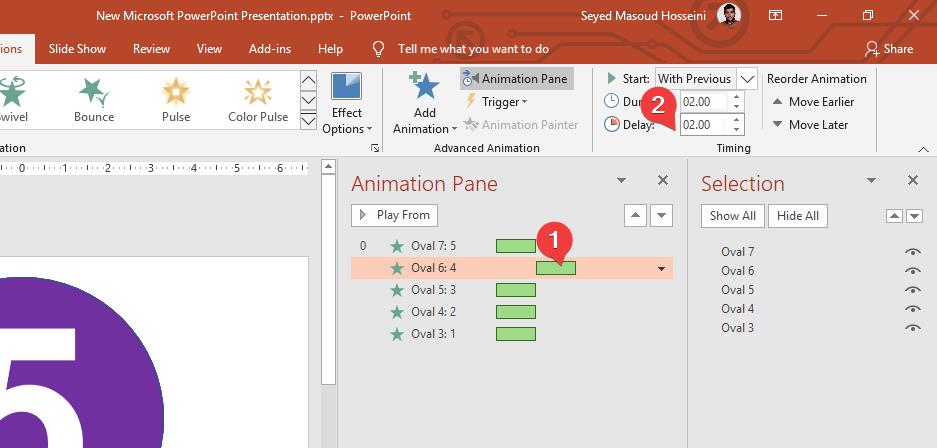937x448 pixels.
Task: Toggle the Animation Pane button
Action: click(x=517, y=79)
